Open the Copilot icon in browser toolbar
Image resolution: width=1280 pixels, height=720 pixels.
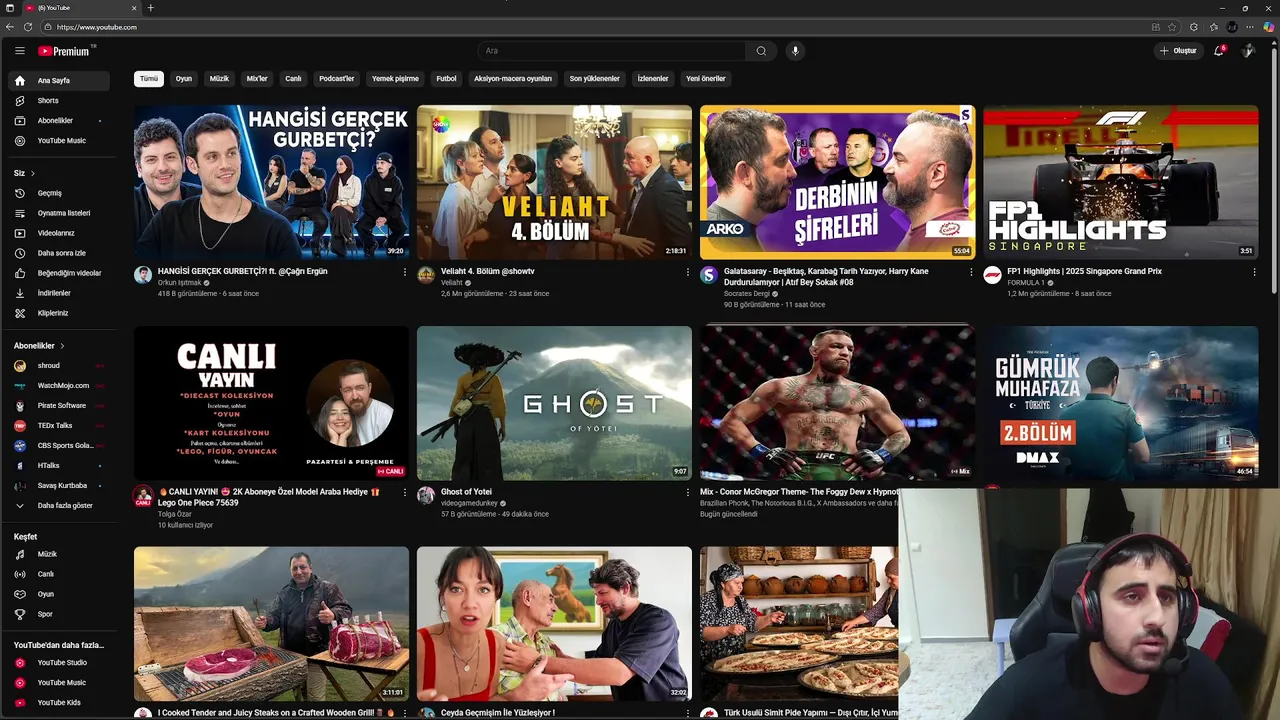click(x=1268, y=27)
